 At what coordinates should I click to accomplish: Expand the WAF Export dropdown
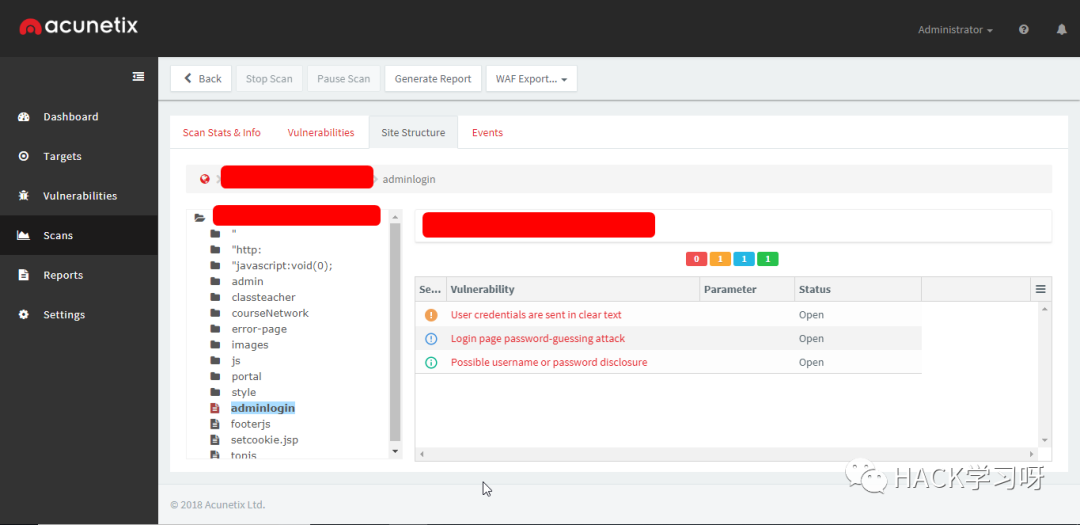[531, 79]
